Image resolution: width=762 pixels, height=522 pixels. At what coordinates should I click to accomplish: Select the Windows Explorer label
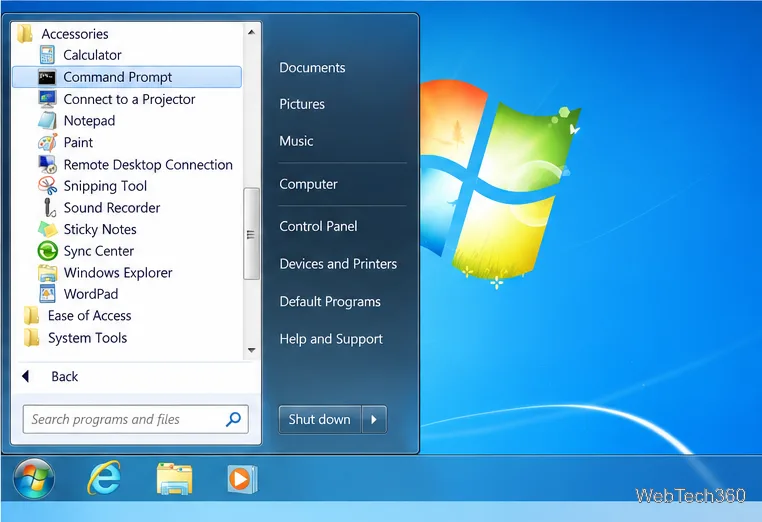(x=118, y=273)
